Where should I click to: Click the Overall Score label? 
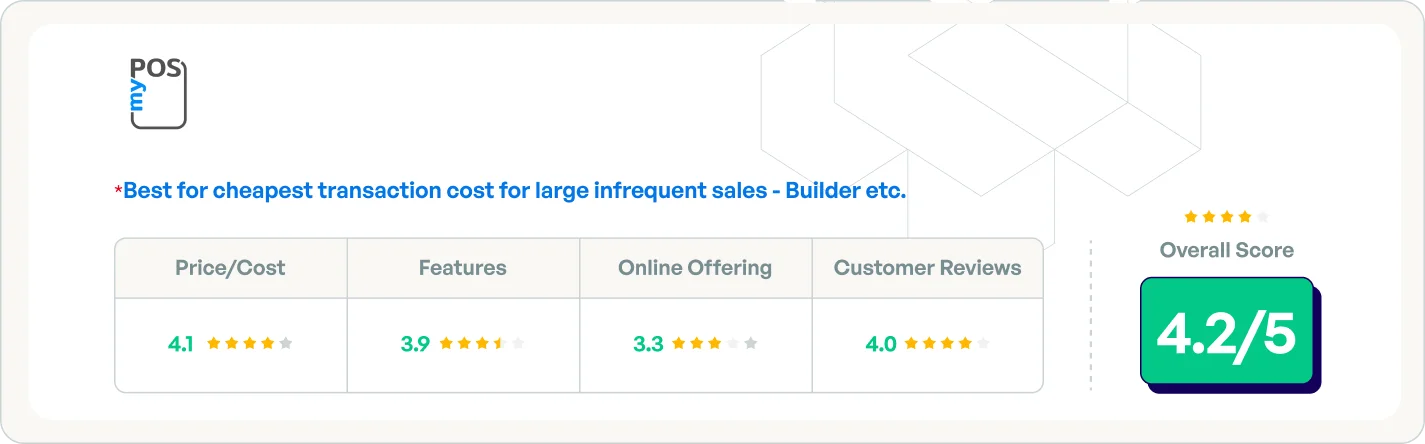(1227, 250)
